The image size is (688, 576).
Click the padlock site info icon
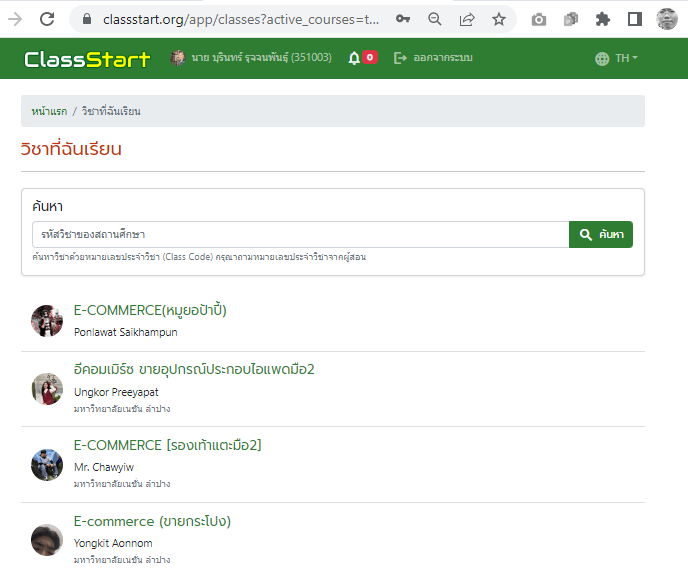(x=87, y=19)
